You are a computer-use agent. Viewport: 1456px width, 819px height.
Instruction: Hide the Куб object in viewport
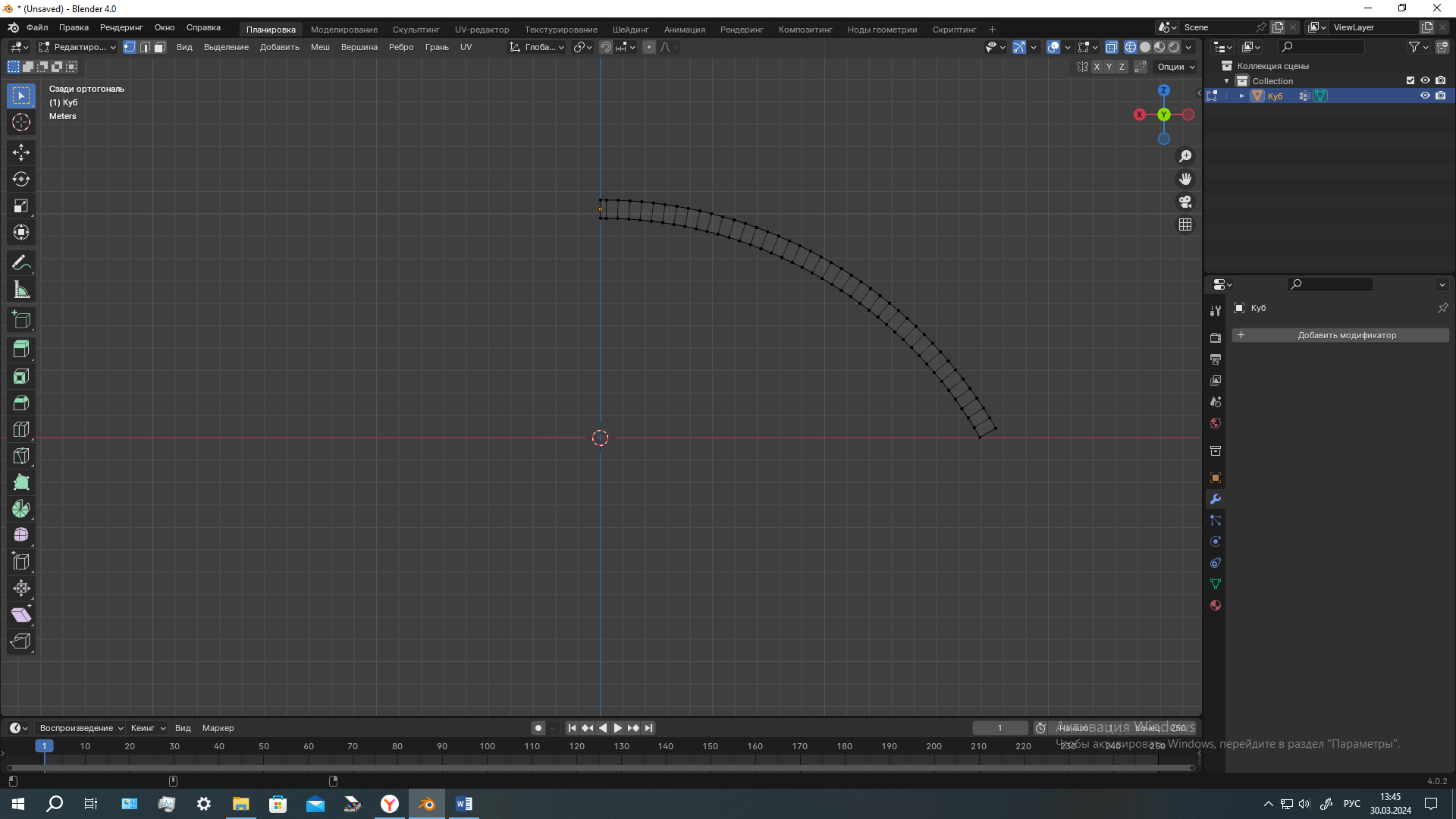pyautogui.click(x=1425, y=96)
